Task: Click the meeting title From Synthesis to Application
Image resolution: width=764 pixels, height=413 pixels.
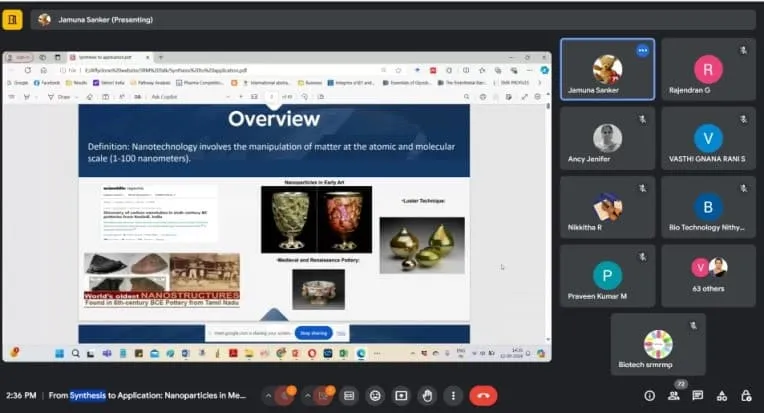Action: click(x=147, y=395)
